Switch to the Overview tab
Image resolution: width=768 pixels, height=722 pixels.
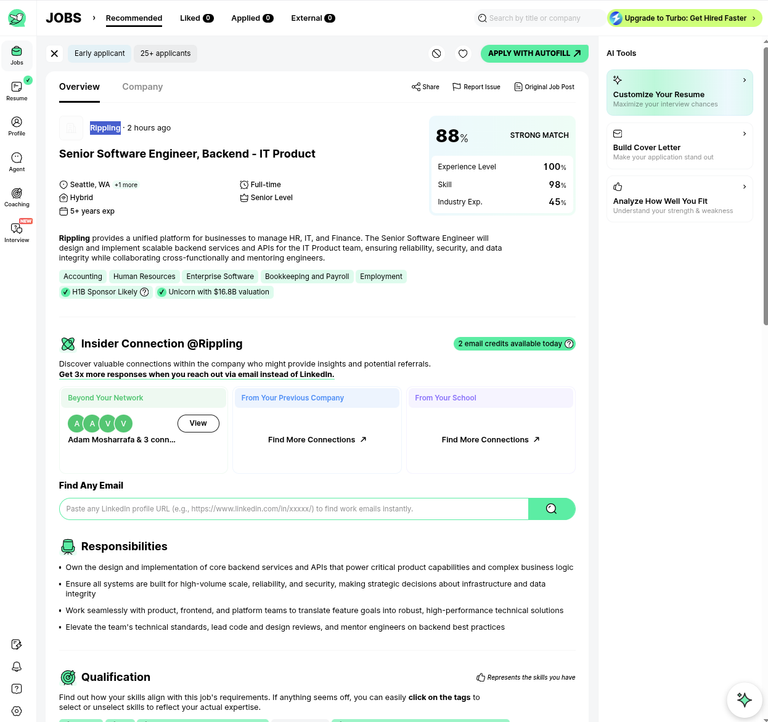(x=79, y=87)
